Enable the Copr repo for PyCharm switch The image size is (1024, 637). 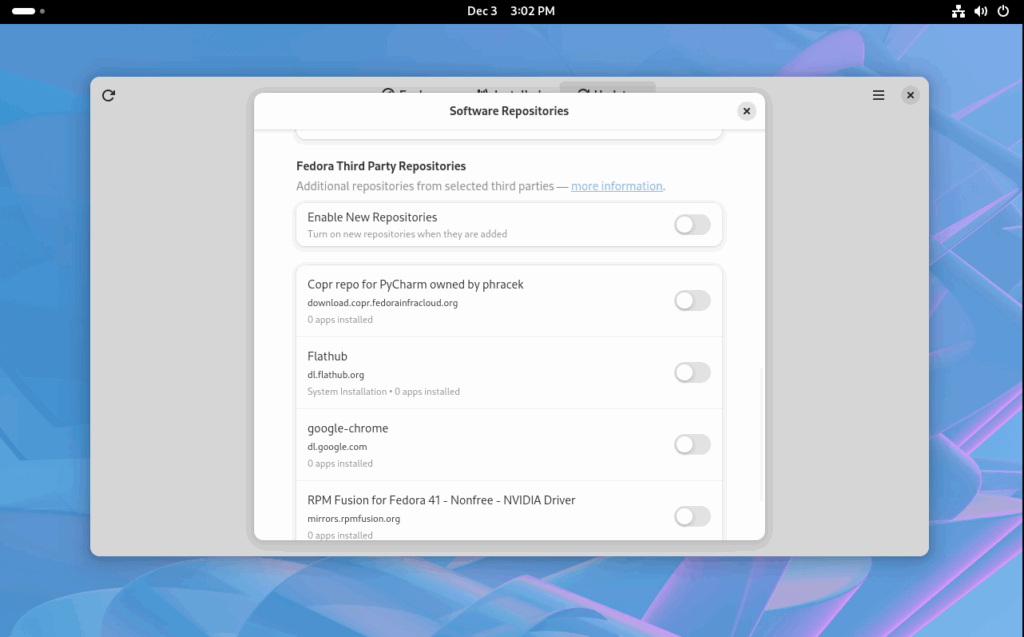[x=692, y=301]
